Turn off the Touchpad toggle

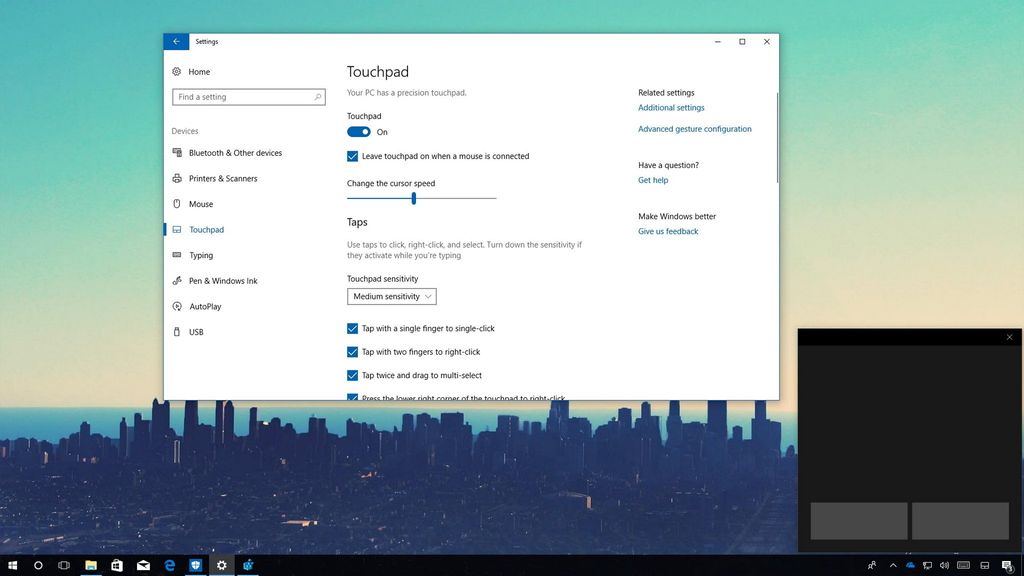(359, 131)
